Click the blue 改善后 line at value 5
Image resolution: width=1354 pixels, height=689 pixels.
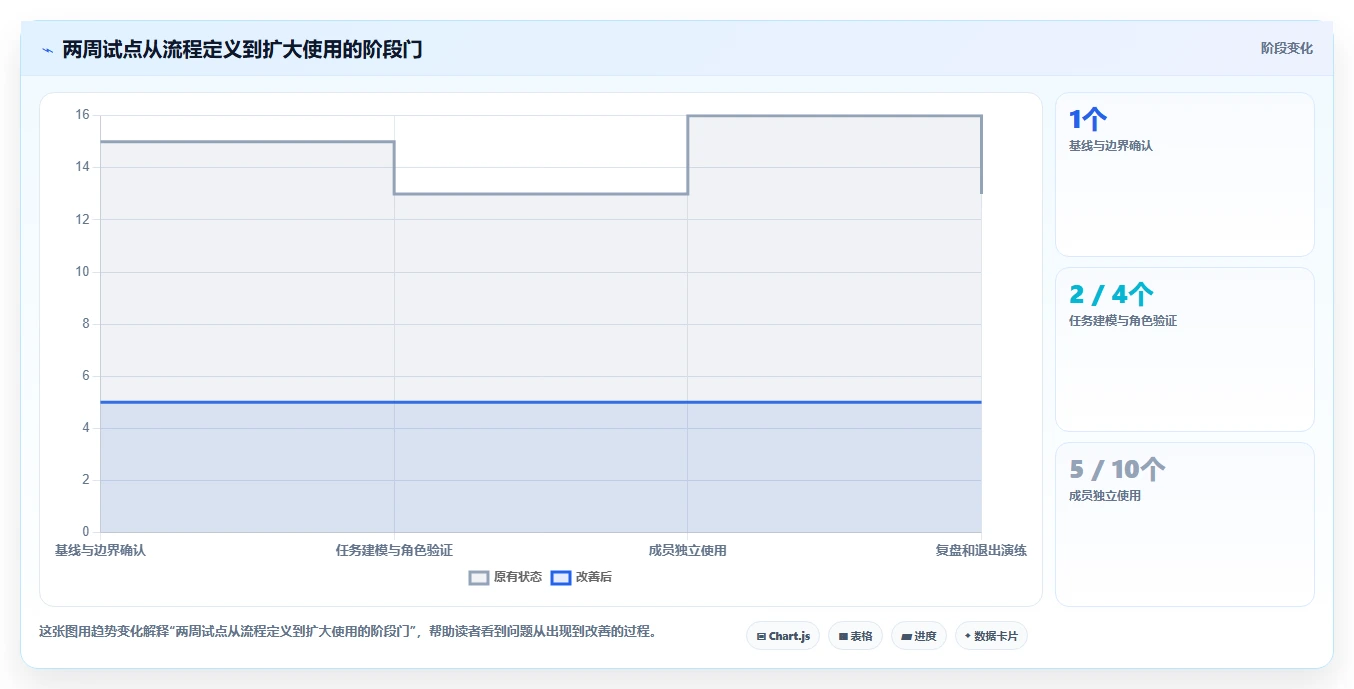point(541,402)
